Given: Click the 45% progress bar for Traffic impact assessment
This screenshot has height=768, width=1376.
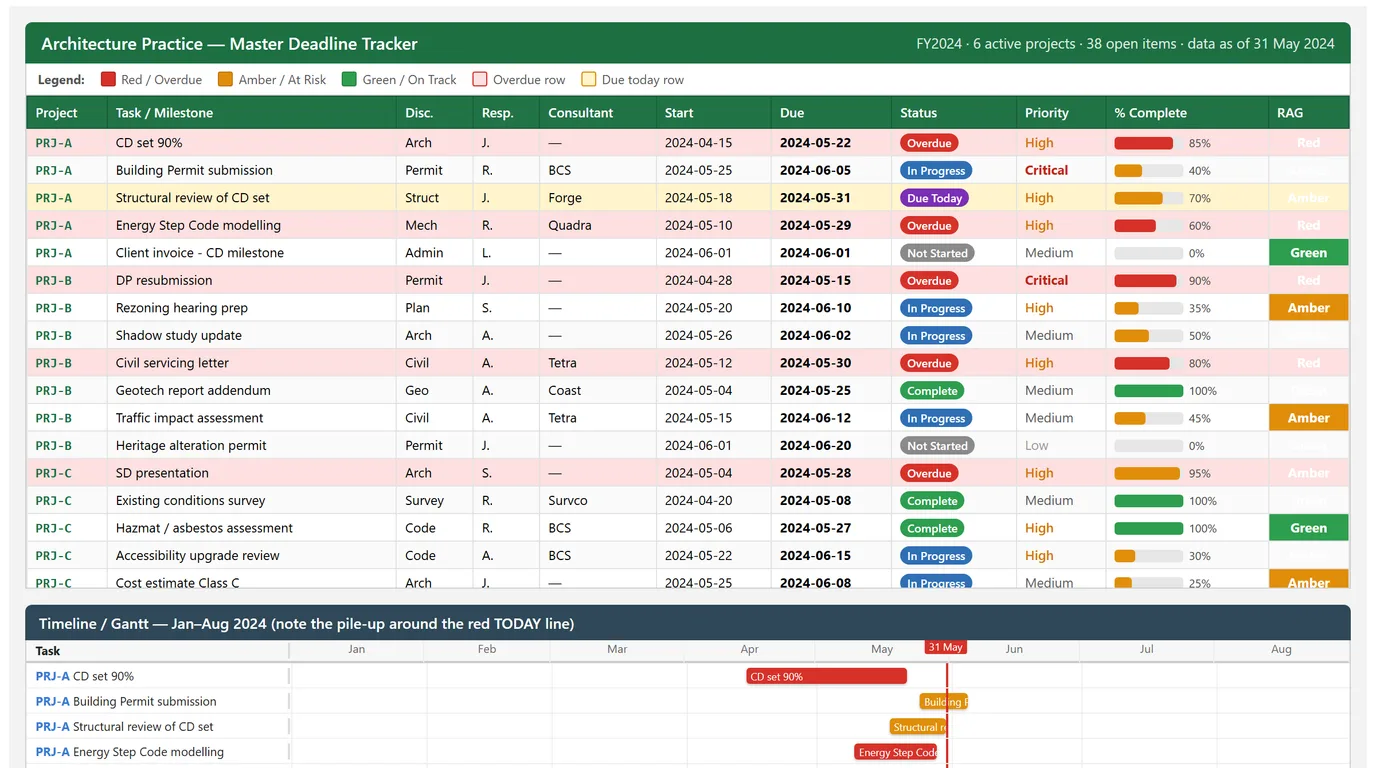Looking at the screenshot, I should (x=1149, y=418).
